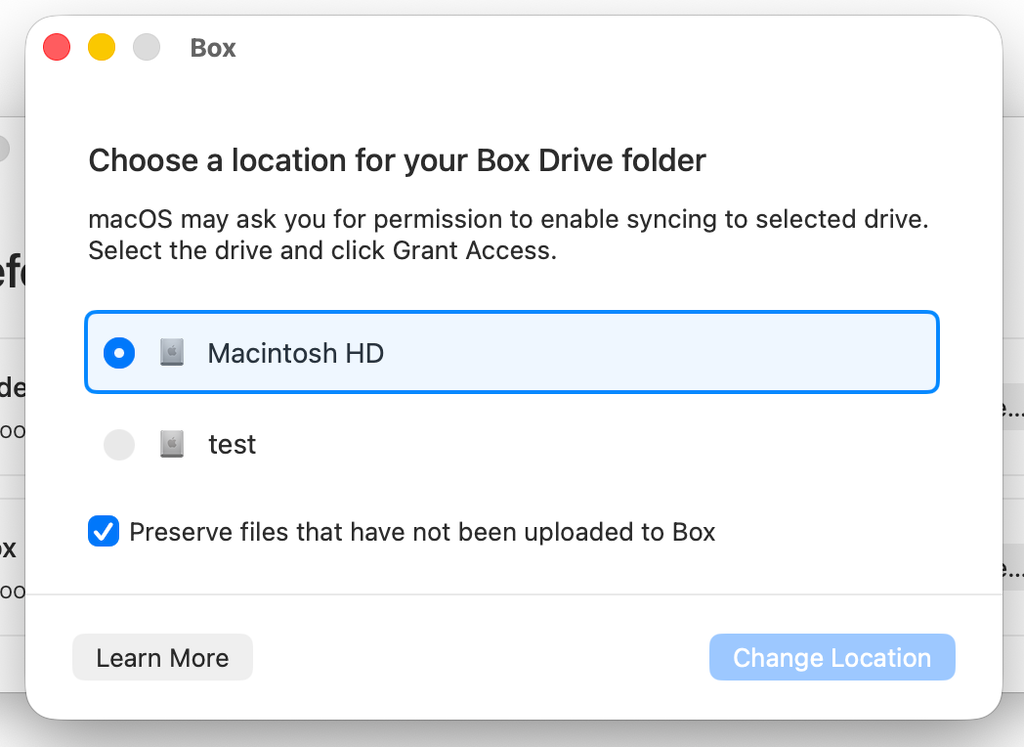The image size is (1024, 747).
Task: Click the "test" drive name text
Action: [232, 445]
